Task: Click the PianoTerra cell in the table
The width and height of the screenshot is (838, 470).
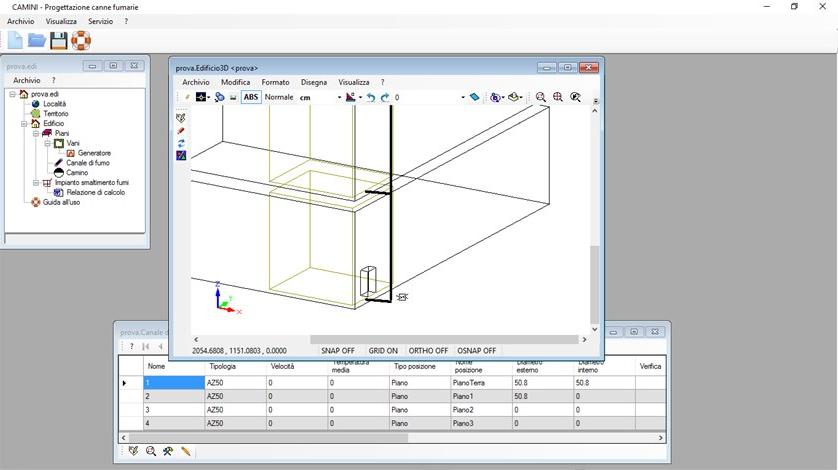Action: coord(469,382)
